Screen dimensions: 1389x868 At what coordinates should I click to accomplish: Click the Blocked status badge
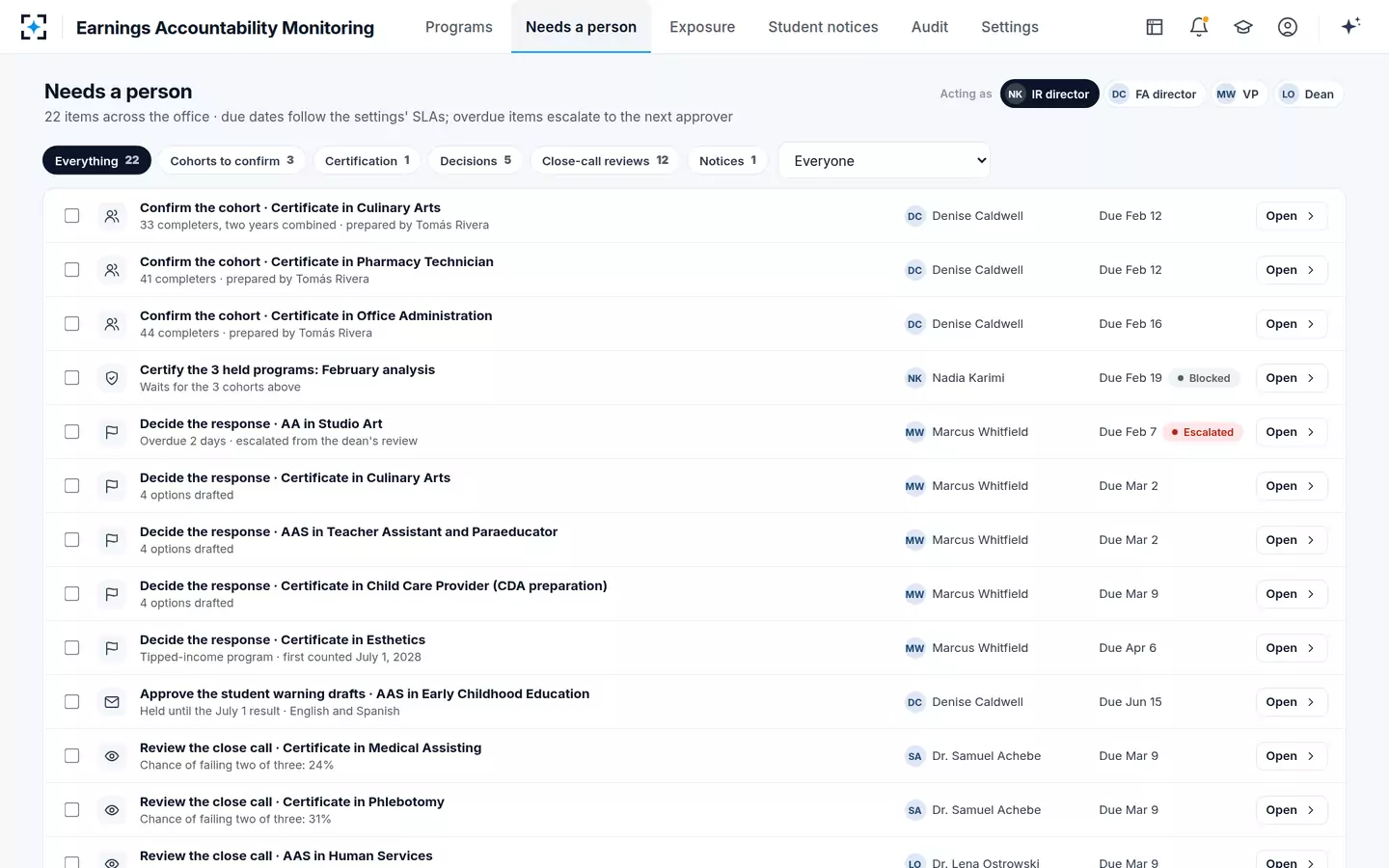(1204, 378)
